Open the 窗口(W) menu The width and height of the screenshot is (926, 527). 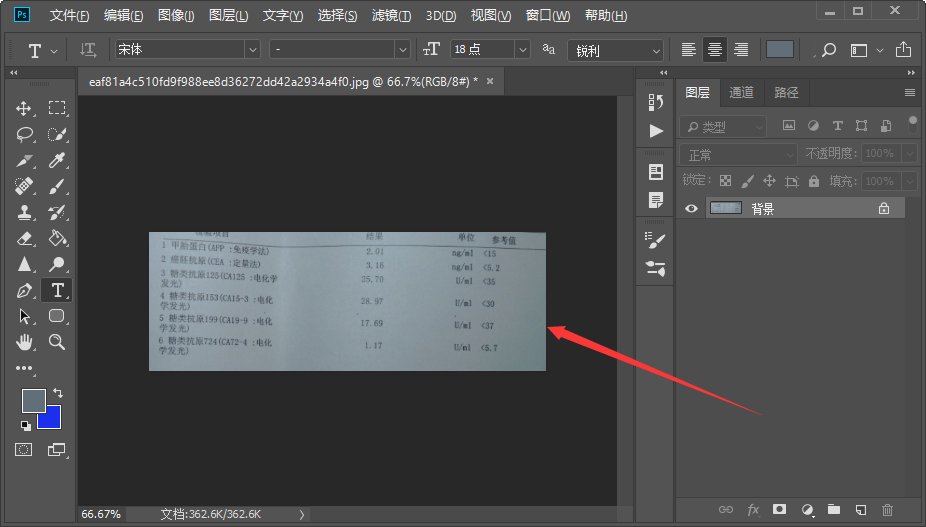[x=548, y=15]
